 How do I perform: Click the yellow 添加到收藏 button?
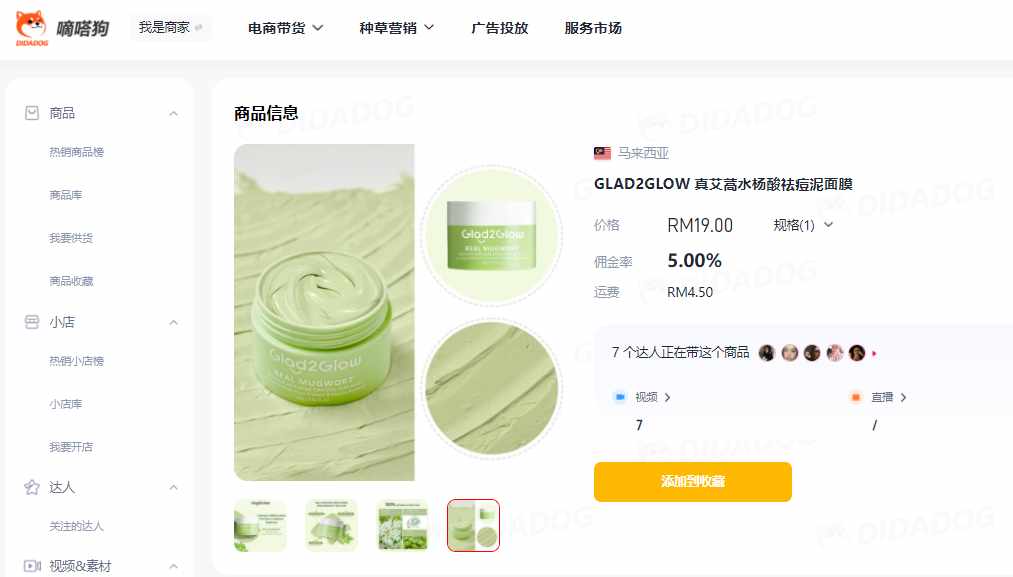[693, 481]
